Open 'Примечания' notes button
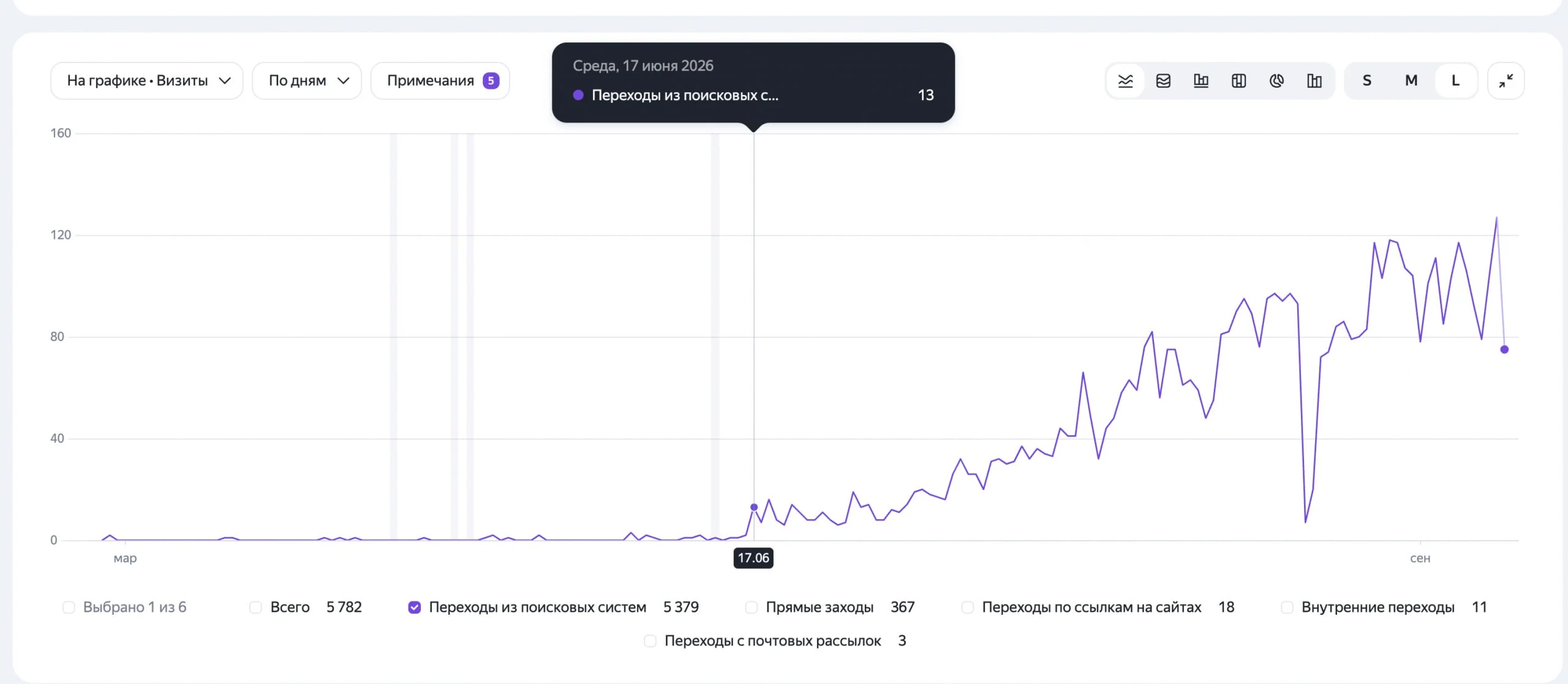 pos(440,81)
